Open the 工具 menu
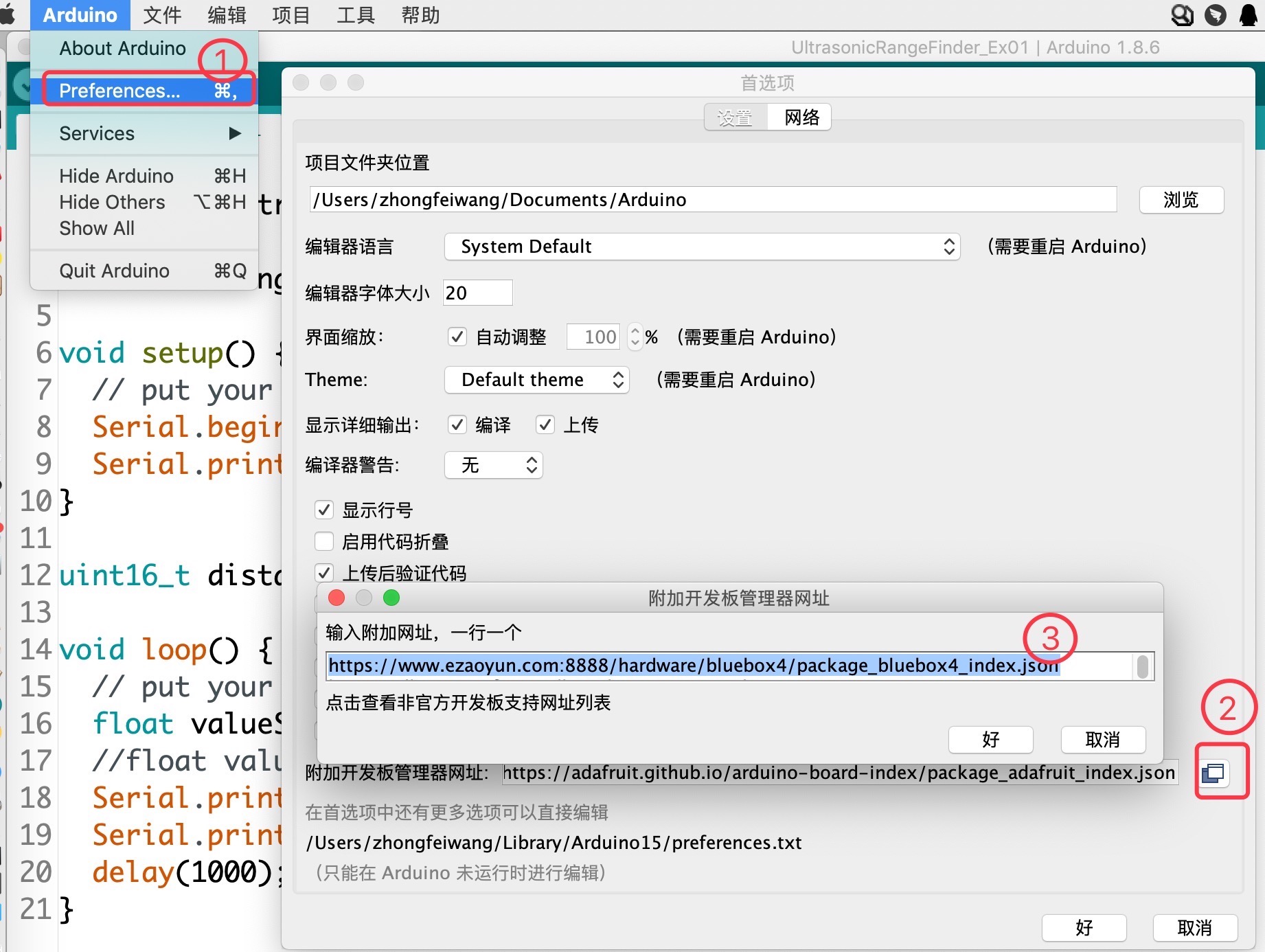1265x952 pixels. (x=356, y=15)
